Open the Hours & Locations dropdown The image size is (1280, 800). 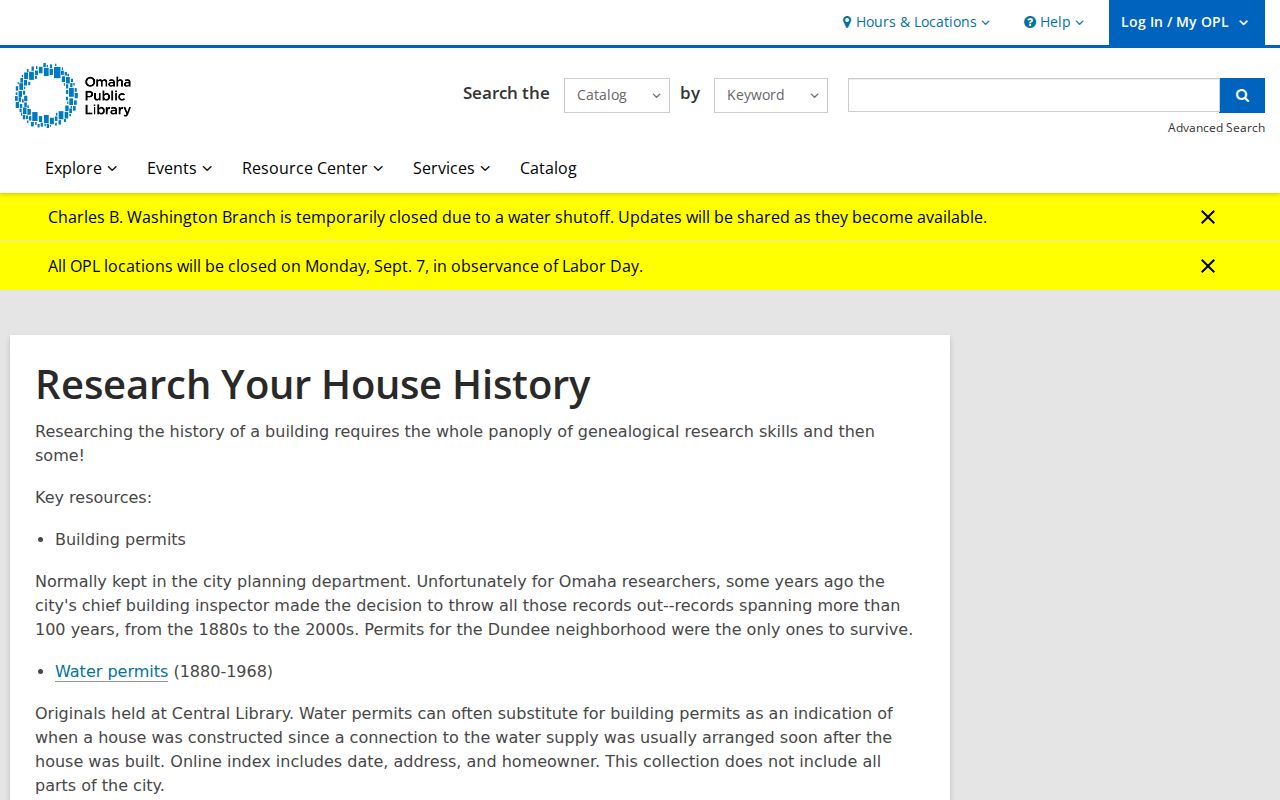(916, 22)
